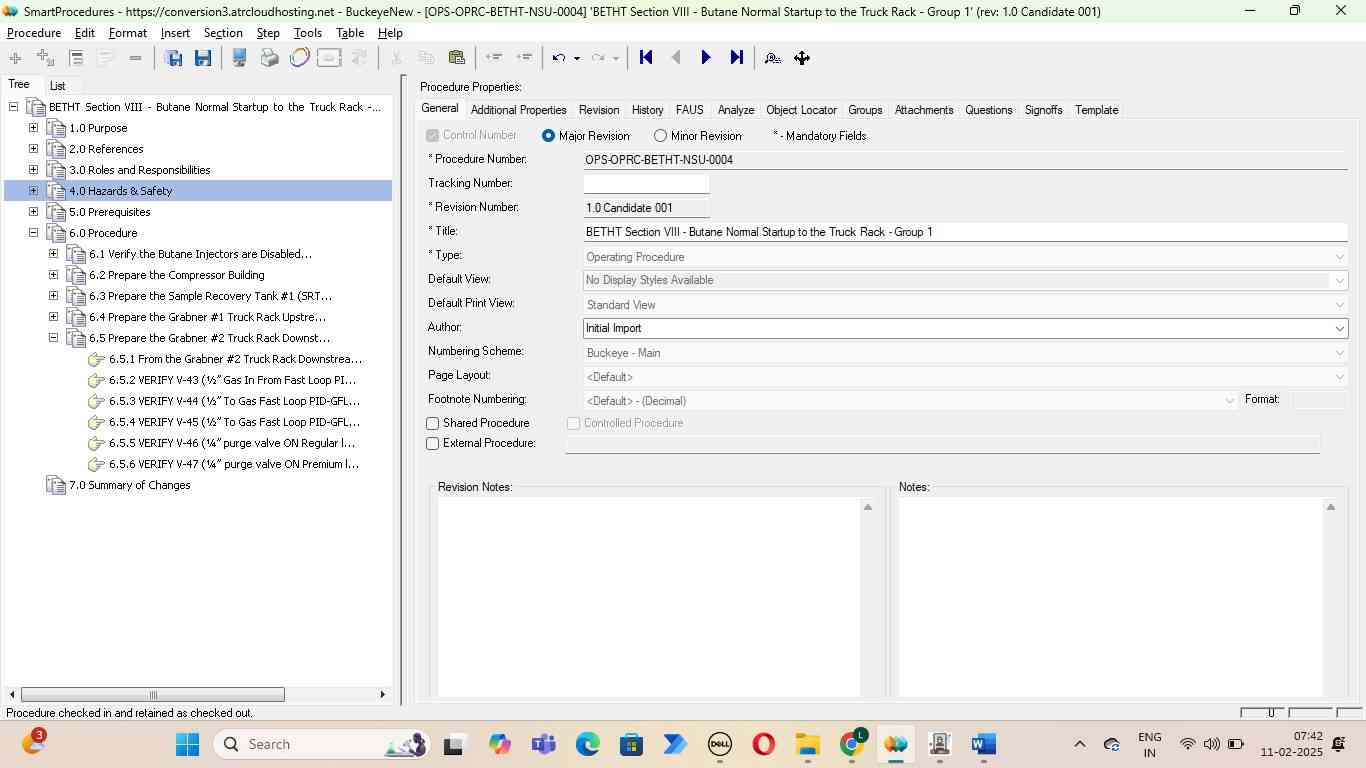This screenshot has height=768, width=1366.
Task: Click the computer monitor toolbar icon
Action: tap(239, 58)
